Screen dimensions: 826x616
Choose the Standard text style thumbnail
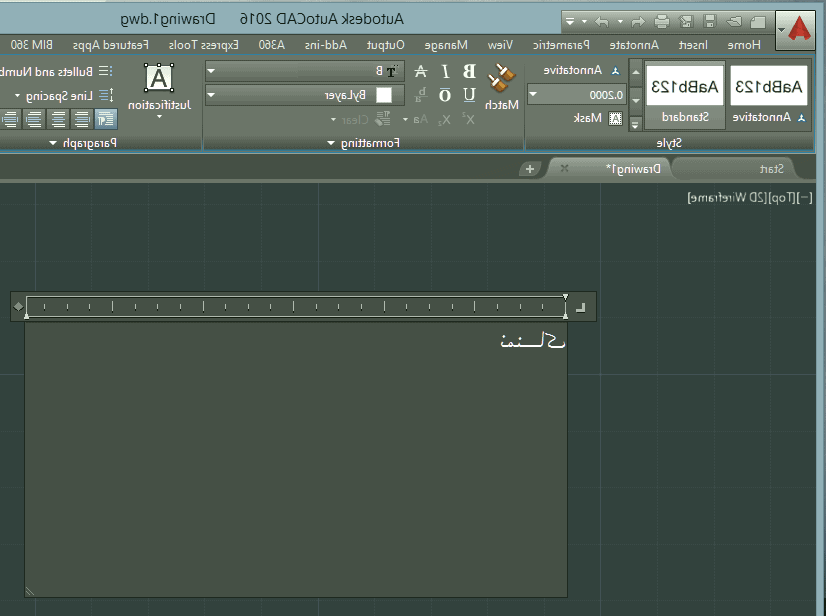(x=685, y=95)
